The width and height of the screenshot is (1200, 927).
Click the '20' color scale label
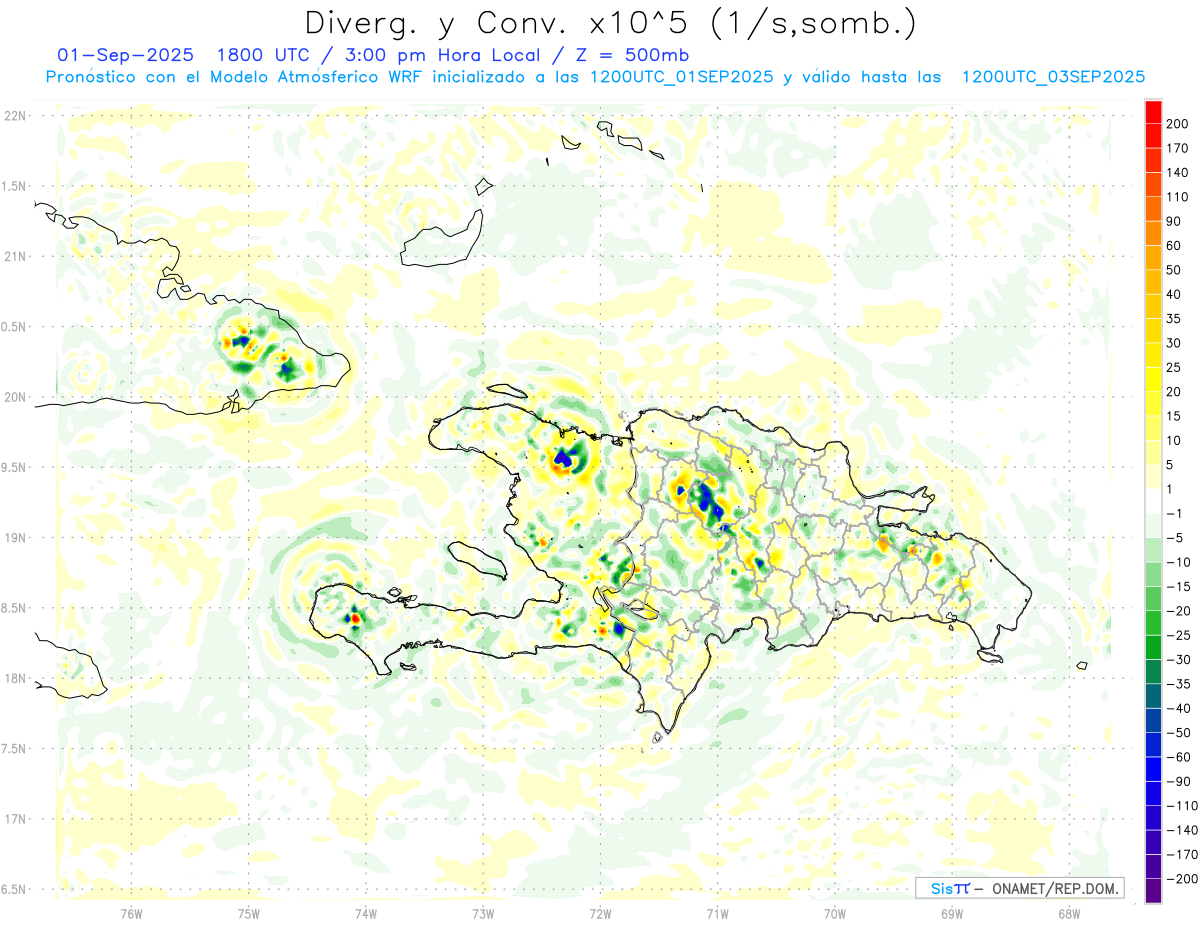tap(1173, 391)
